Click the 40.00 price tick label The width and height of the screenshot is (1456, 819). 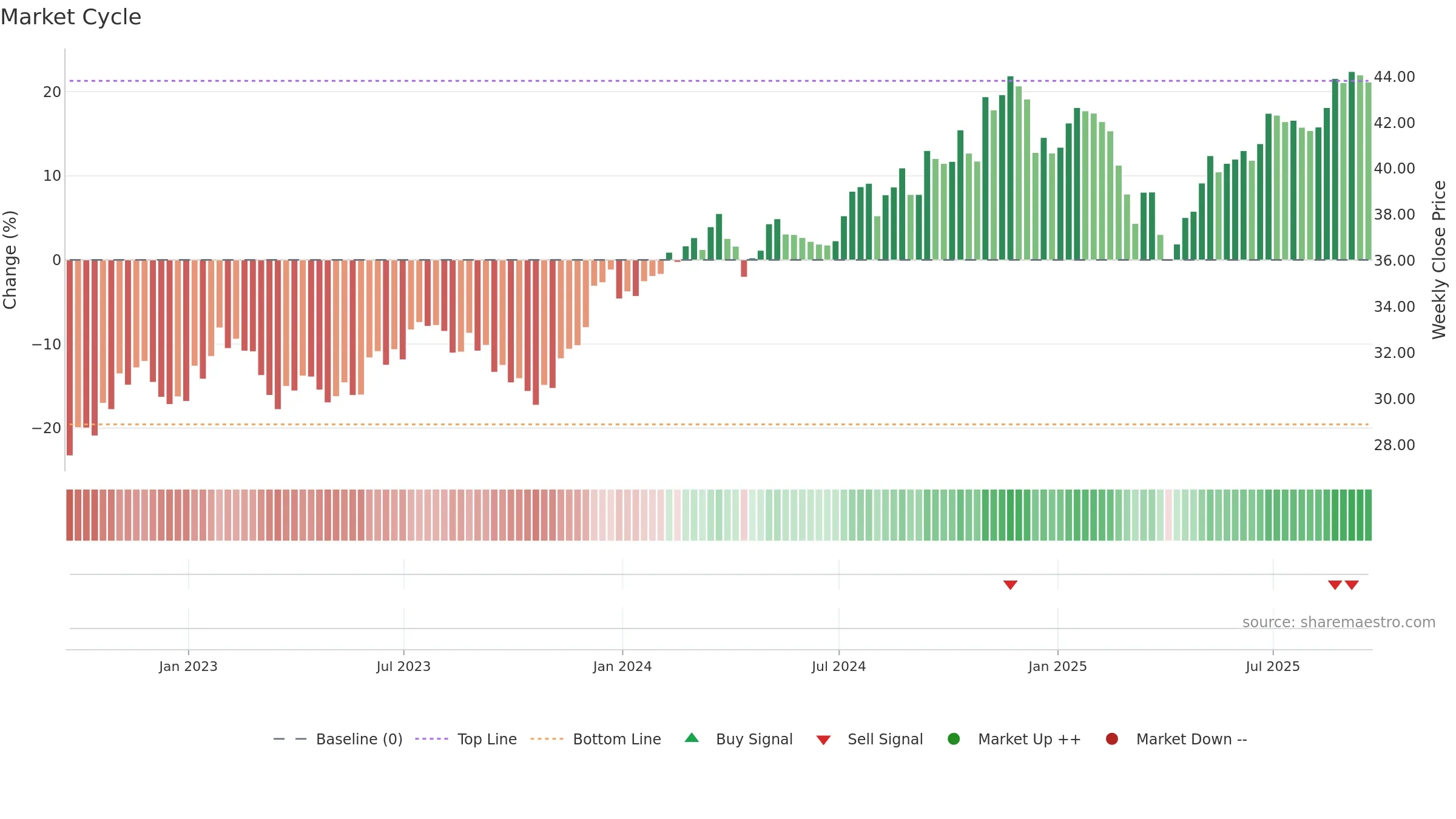(x=1394, y=168)
